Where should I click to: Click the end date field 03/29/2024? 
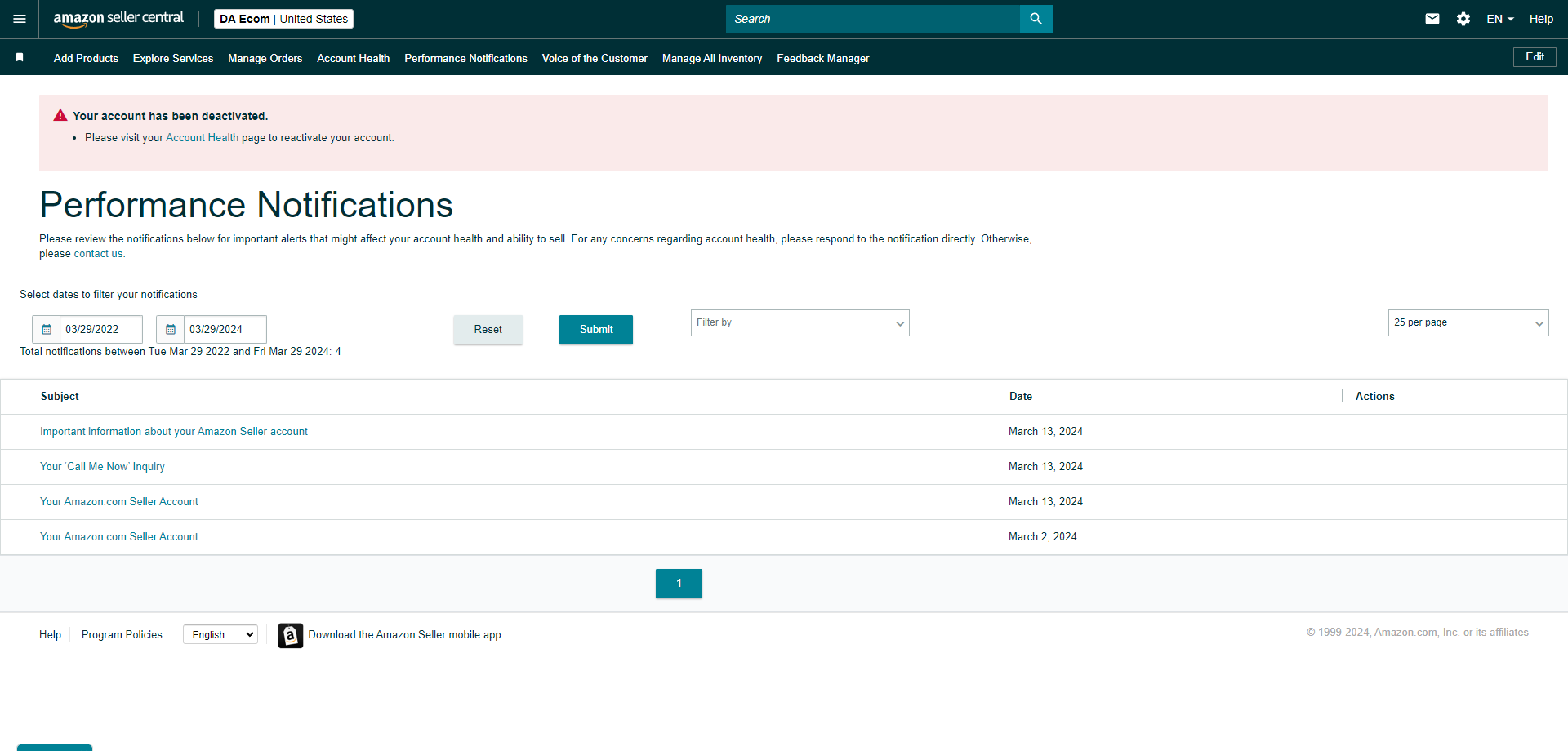coord(225,330)
